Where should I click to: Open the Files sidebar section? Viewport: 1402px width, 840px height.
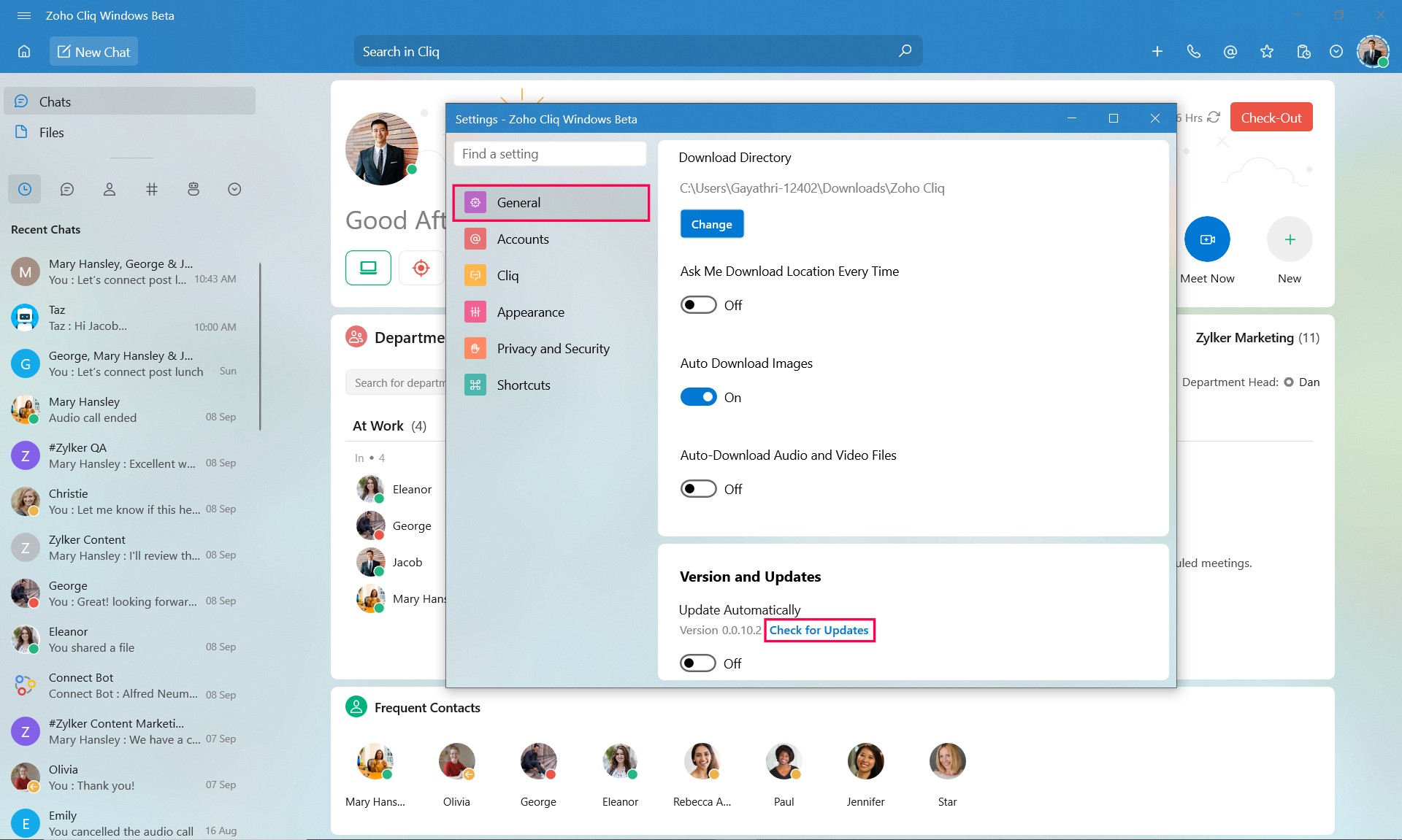coord(51,131)
